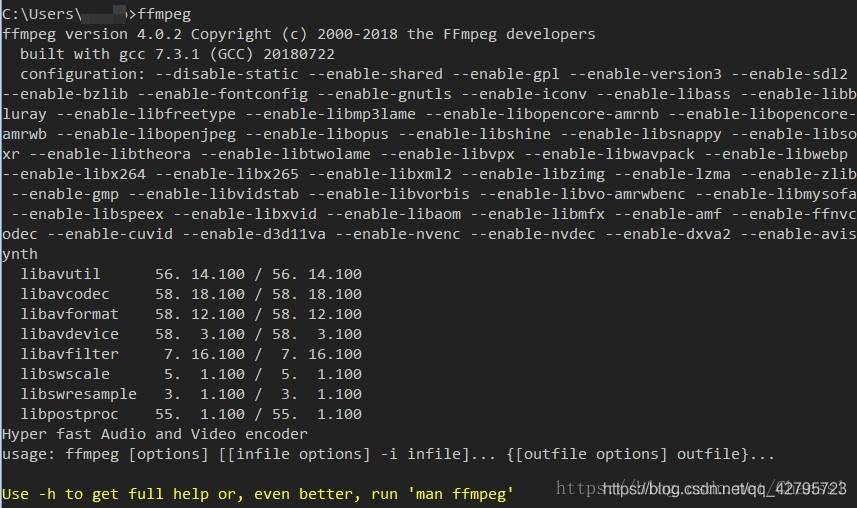Image resolution: width=857 pixels, height=508 pixels.
Task: Click the '--enable-lzma' flag
Action: (672, 174)
